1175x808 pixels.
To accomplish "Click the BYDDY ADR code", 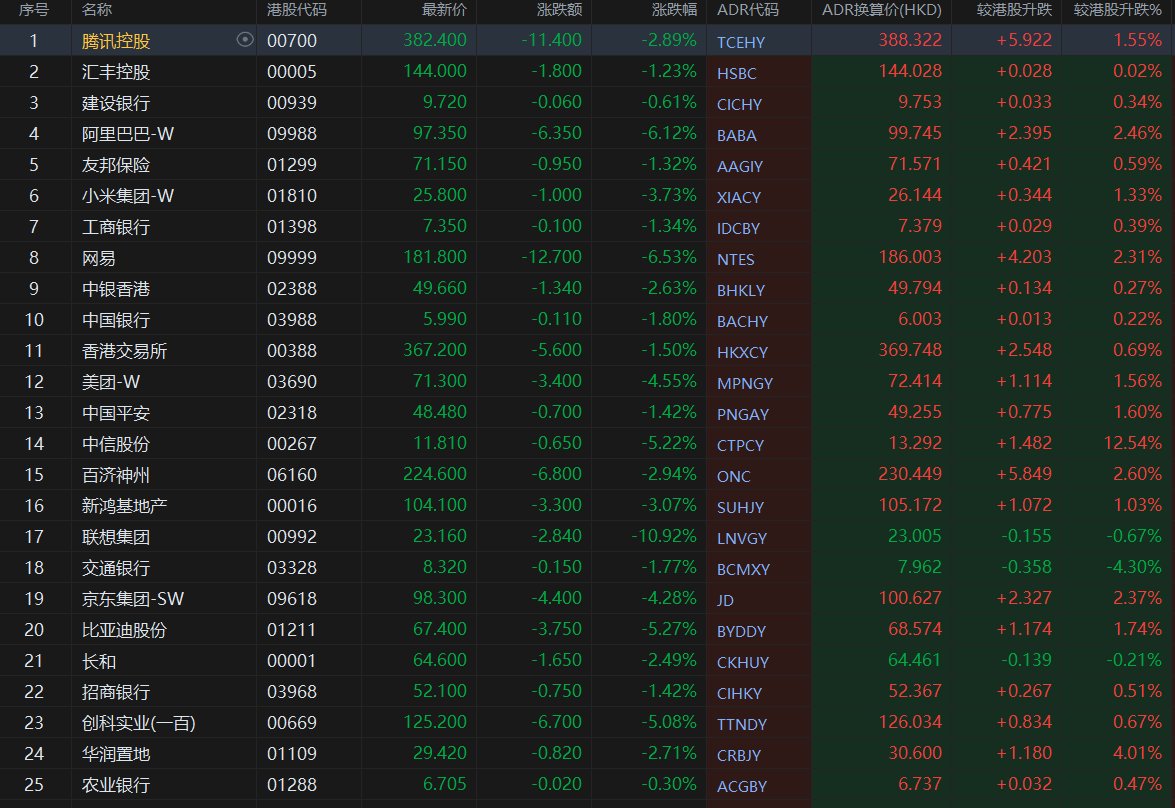I will (x=741, y=631).
